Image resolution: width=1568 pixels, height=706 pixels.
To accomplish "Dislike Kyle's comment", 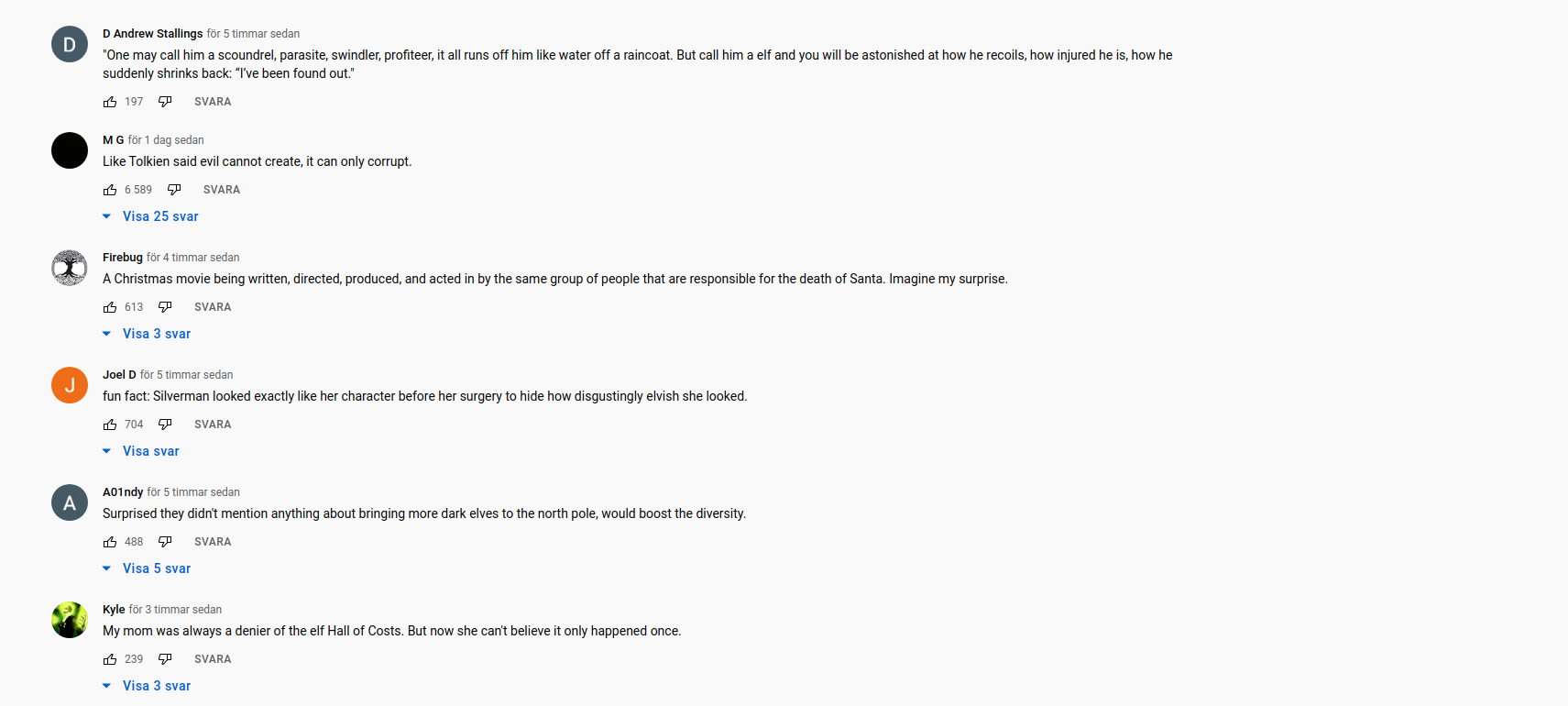I will pos(165,659).
